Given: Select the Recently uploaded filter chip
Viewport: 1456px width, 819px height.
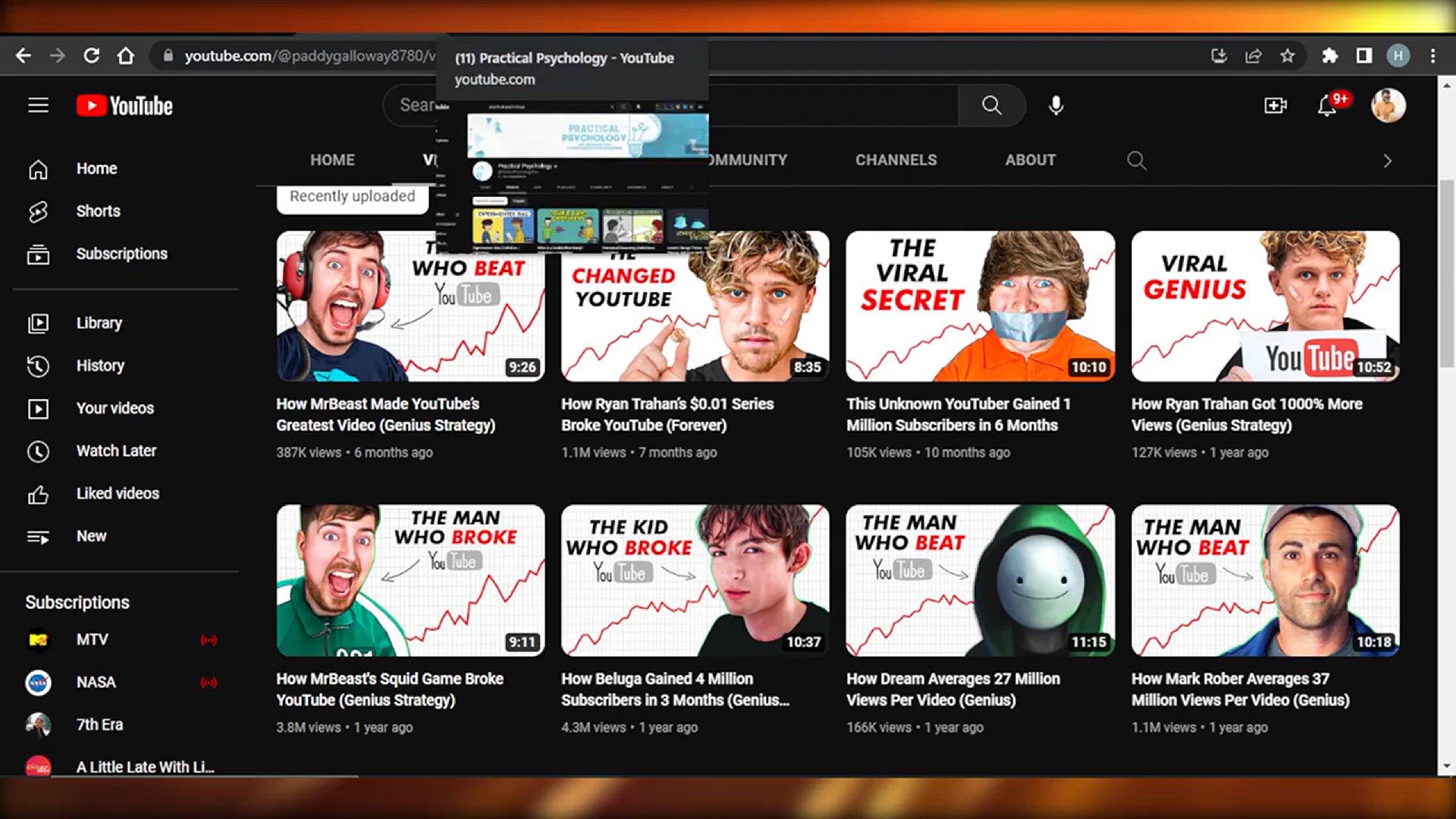Looking at the screenshot, I should coord(353,197).
